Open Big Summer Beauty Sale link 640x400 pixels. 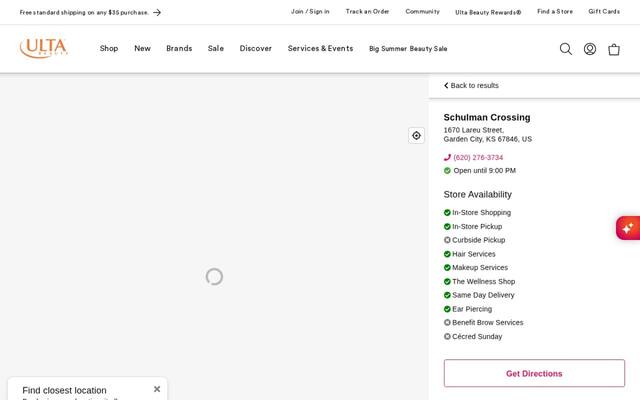pyautogui.click(x=408, y=49)
